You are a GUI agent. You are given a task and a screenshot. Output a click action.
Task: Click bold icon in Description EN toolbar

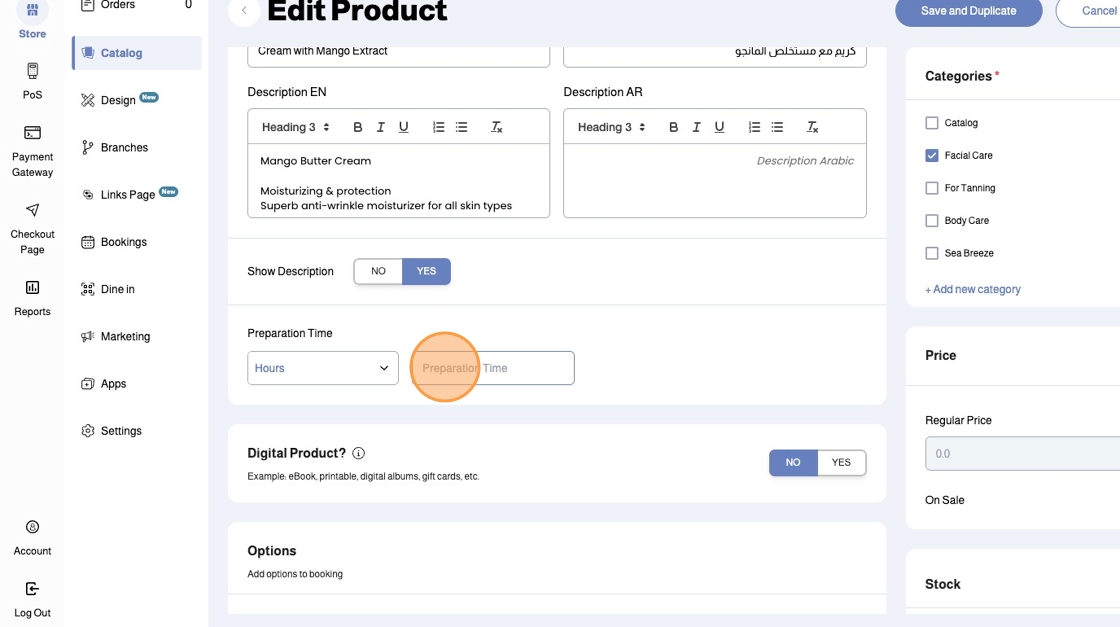[x=358, y=127]
